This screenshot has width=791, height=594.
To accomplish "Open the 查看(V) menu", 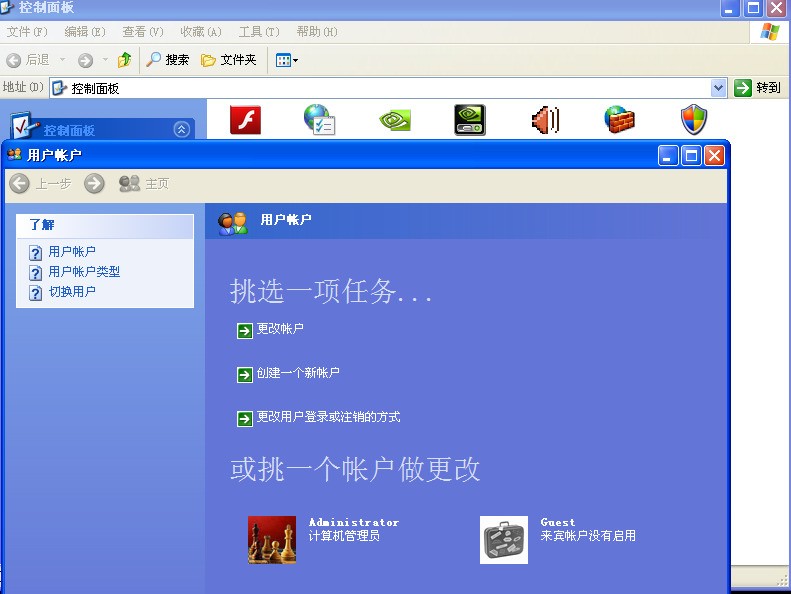I will click(x=142, y=32).
